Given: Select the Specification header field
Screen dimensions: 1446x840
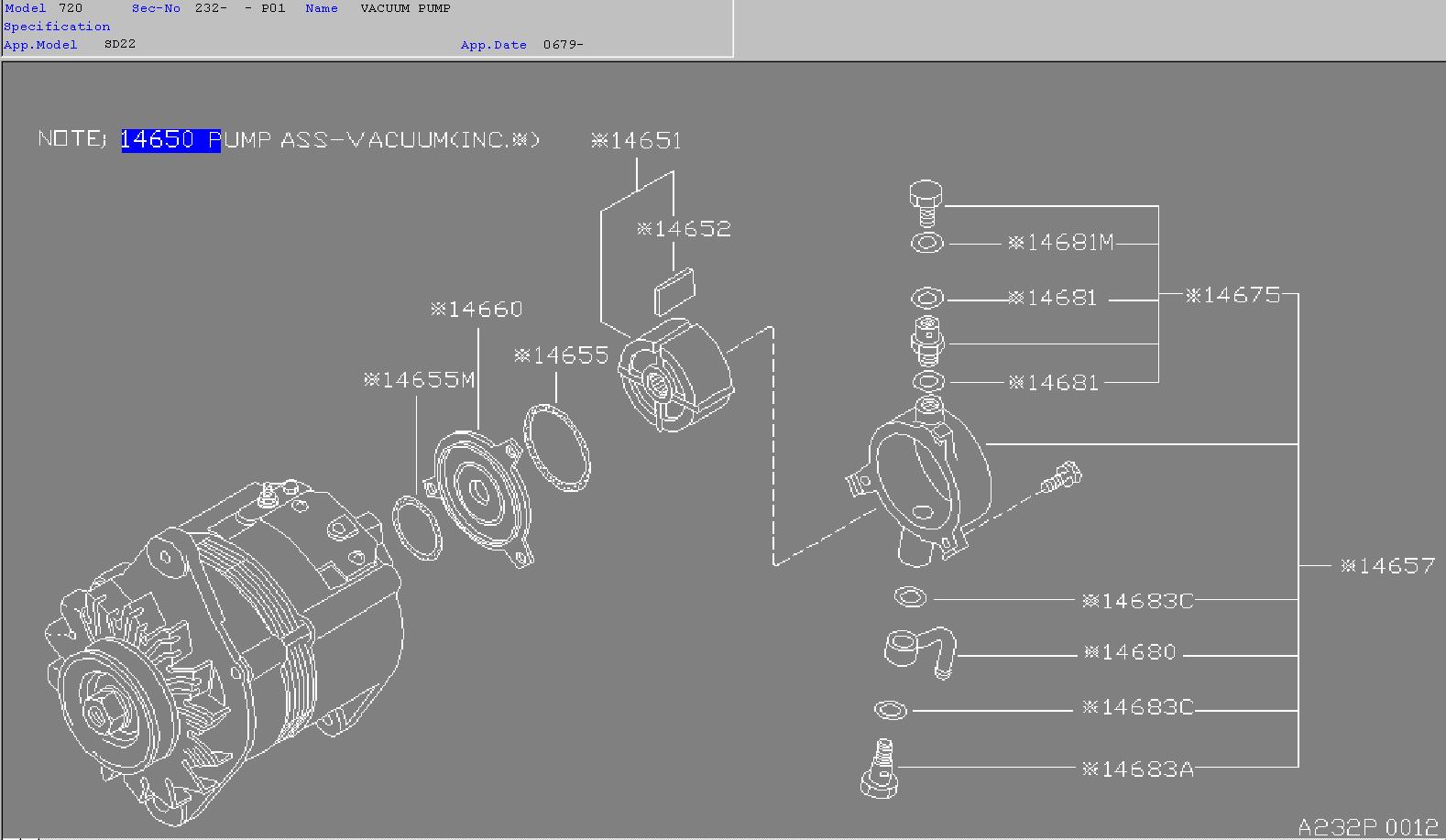Looking at the screenshot, I should pos(57,27).
